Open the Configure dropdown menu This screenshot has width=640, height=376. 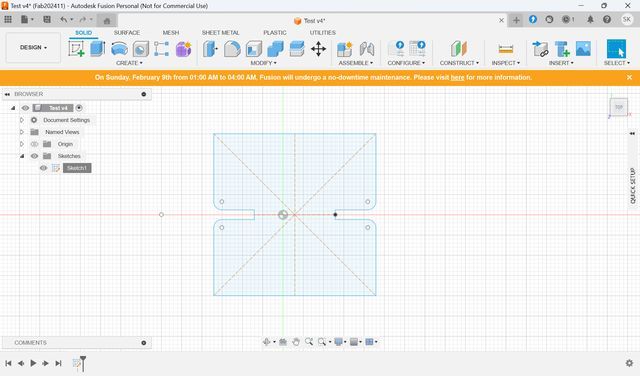pyautogui.click(x=406, y=63)
